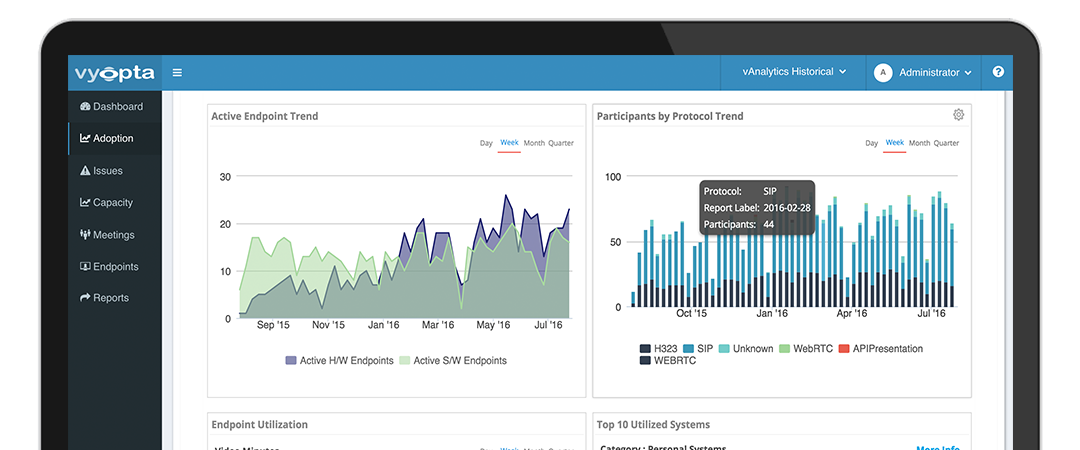Image resolution: width=1080 pixels, height=450 pixels.
Task: Click the Meetings people icon
Action: (x=85, y=234)
